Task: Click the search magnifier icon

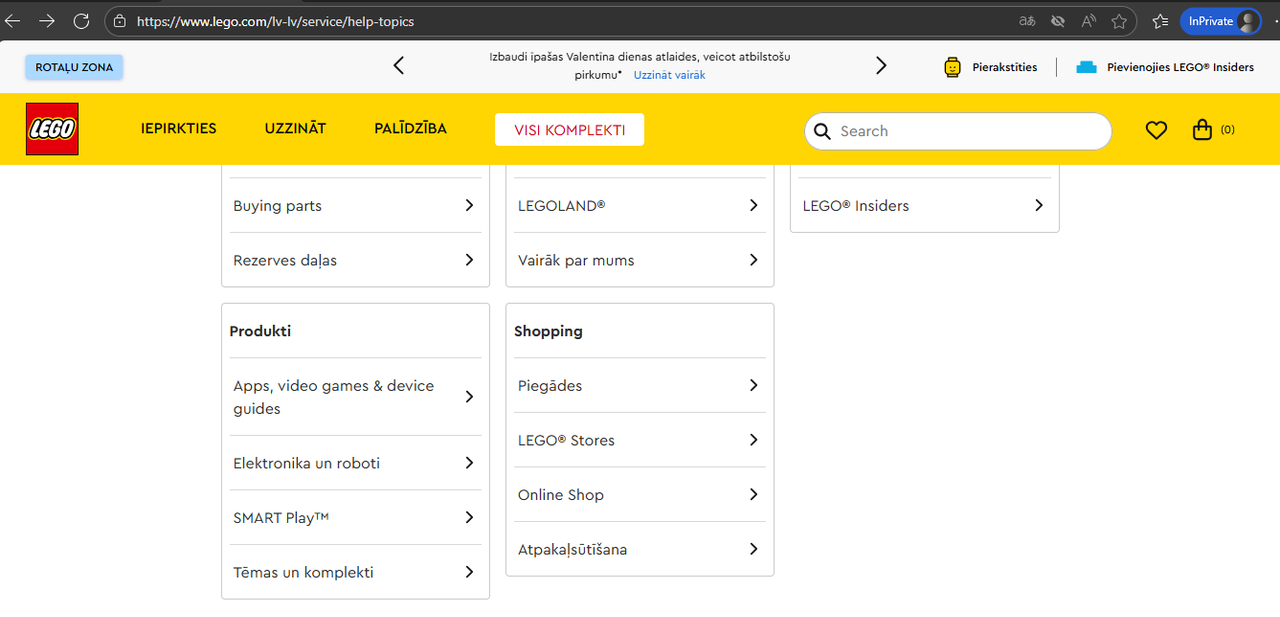Action: pyautogui.click(x=823, y=131)
